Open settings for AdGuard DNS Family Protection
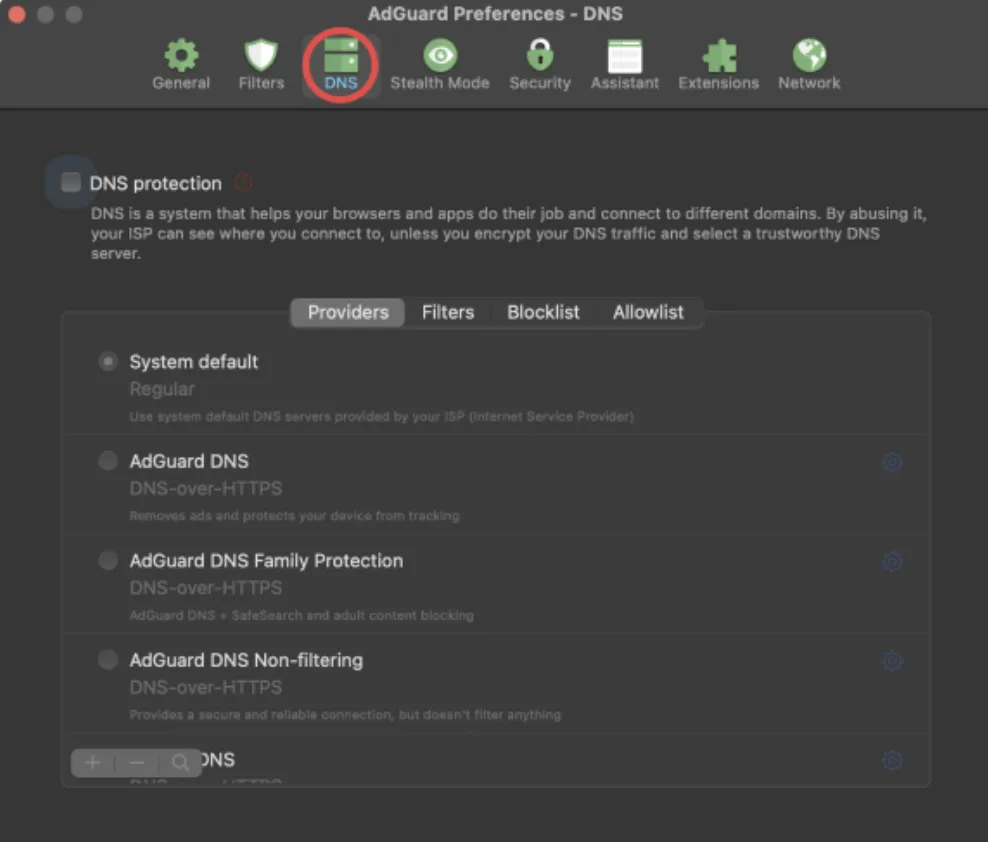This screenshot has height=842, width=988. point(892,562)
